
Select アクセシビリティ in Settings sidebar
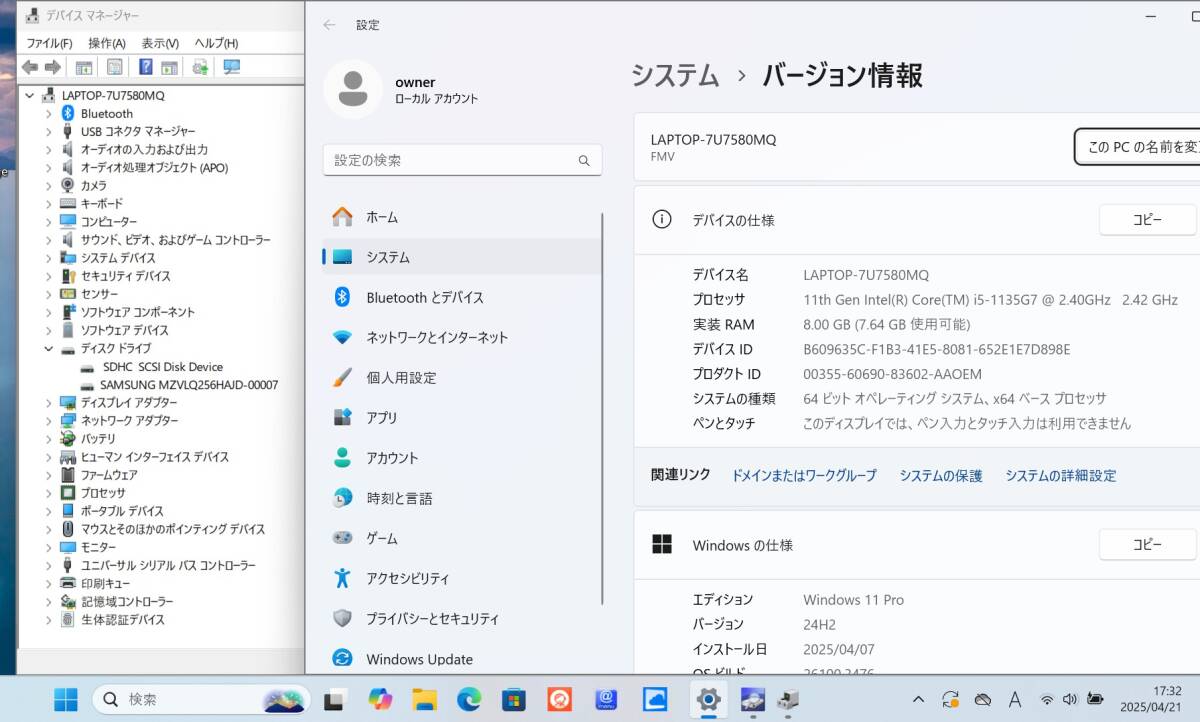click(x=462, y=579)
